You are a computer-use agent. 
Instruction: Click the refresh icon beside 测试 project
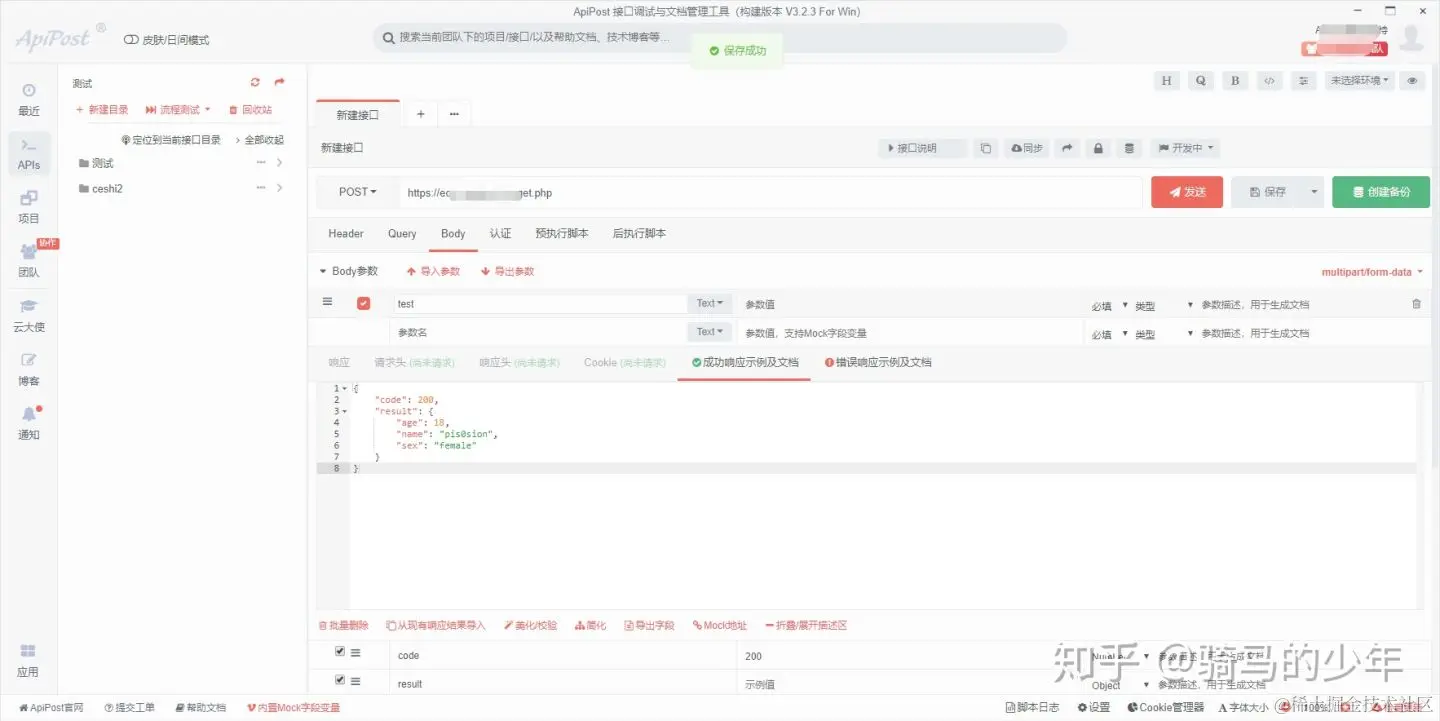pyautogui.click(x=255, y=83)
